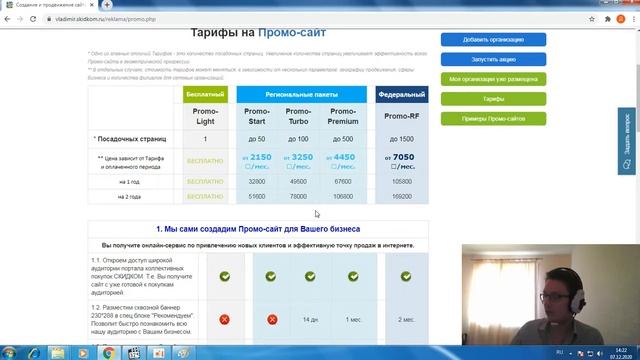Open a new tab with the plus button

tap(107, 5)
